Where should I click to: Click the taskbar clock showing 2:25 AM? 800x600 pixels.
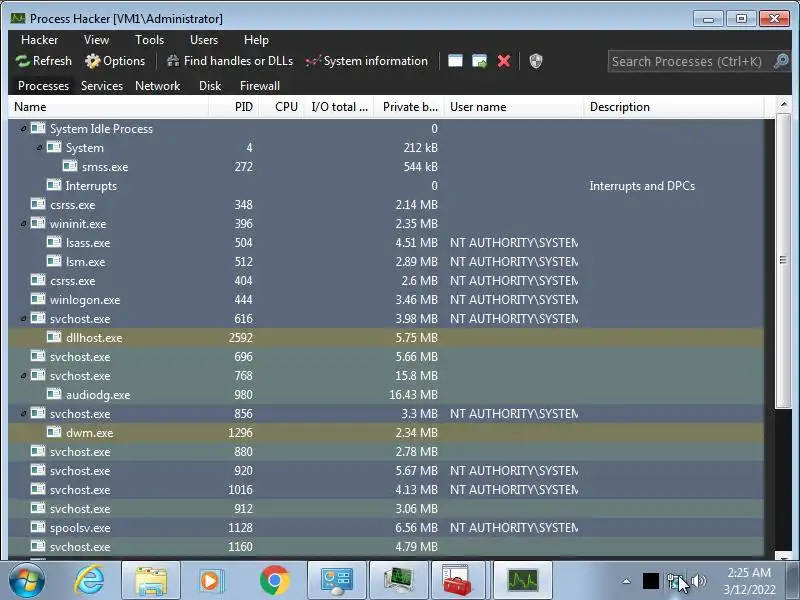tap(748, 581)
